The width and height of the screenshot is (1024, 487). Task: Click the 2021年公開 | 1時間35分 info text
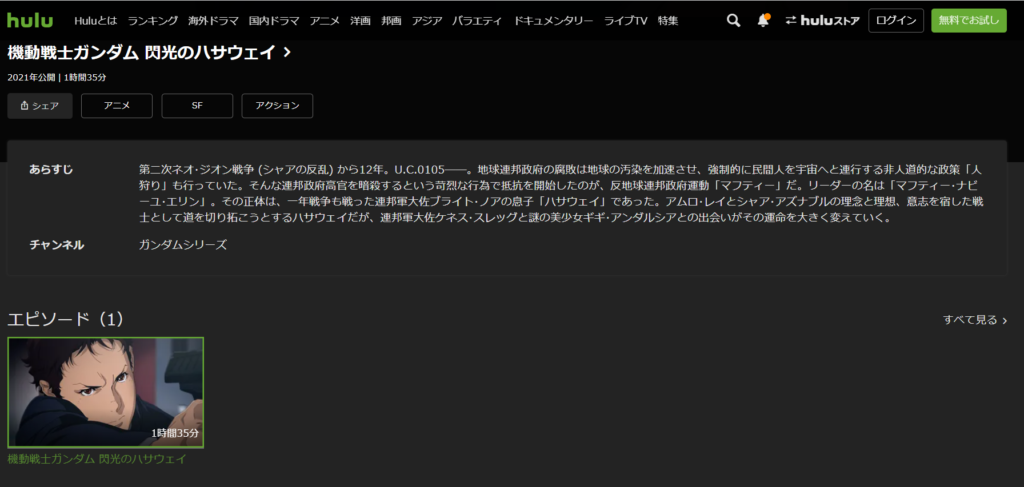(57, 77)
